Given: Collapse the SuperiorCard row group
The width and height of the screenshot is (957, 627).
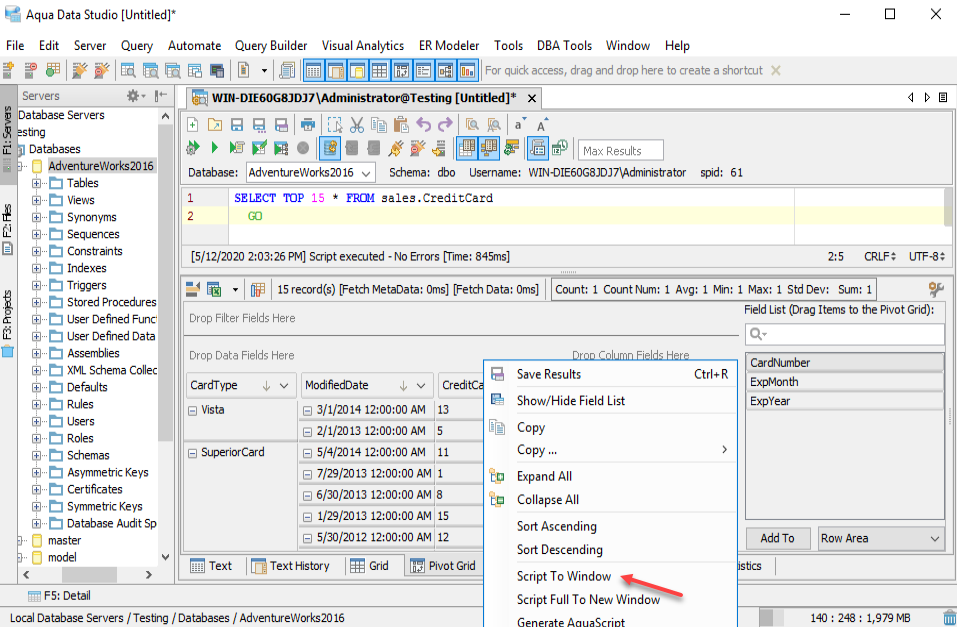Looking at the screenshot, I should [x=192, y=452].
